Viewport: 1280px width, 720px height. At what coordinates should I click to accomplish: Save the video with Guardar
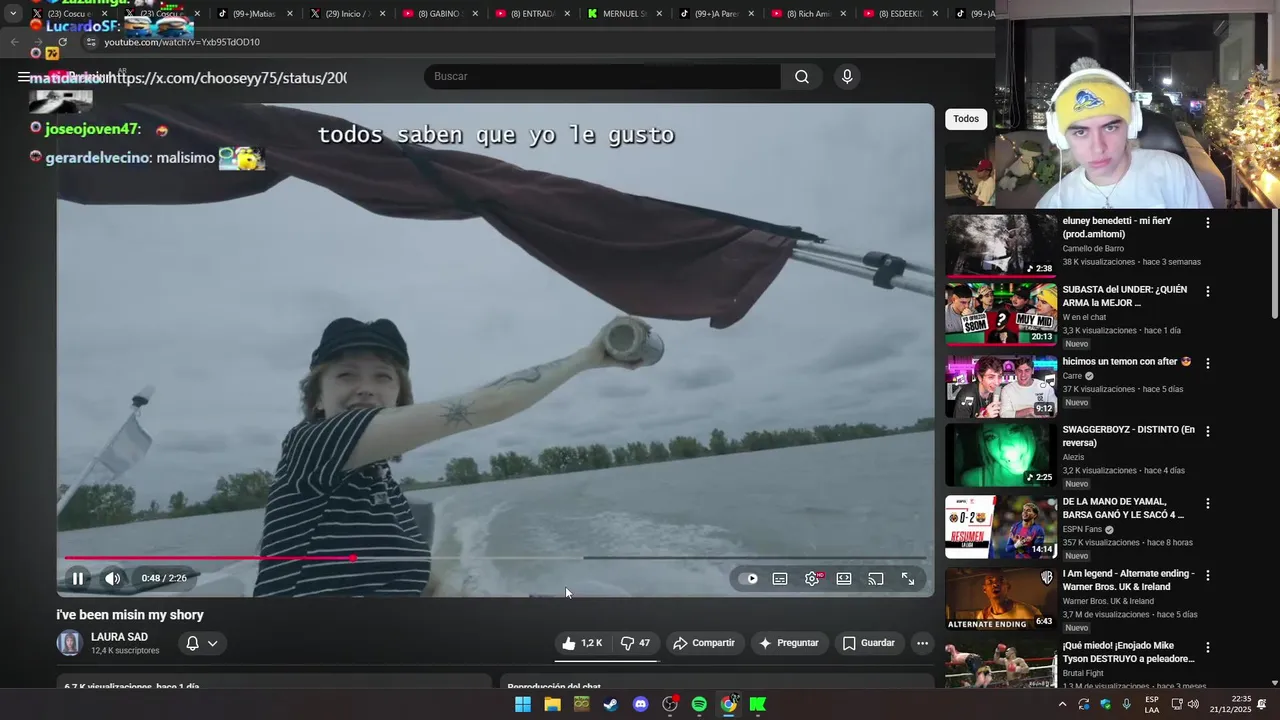click(x=868, y=643)
